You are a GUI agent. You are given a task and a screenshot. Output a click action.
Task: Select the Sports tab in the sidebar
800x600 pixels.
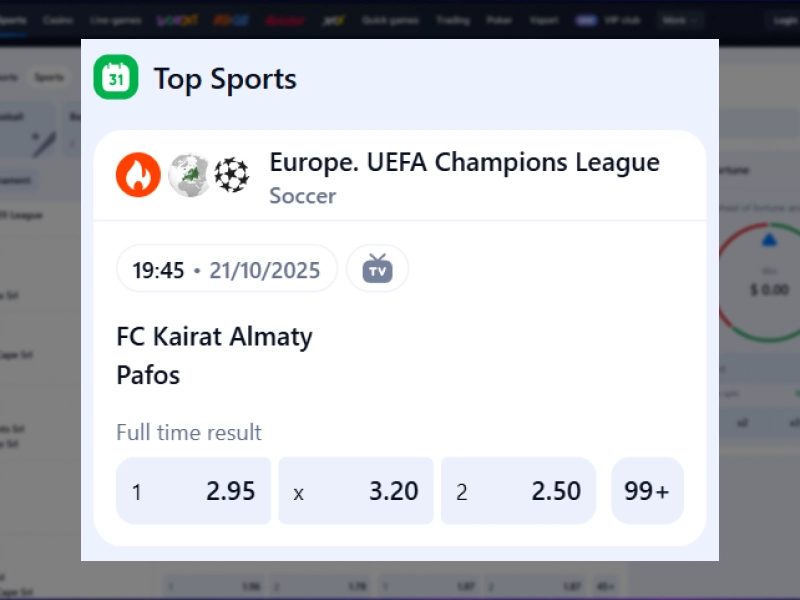tap(47, 76)
